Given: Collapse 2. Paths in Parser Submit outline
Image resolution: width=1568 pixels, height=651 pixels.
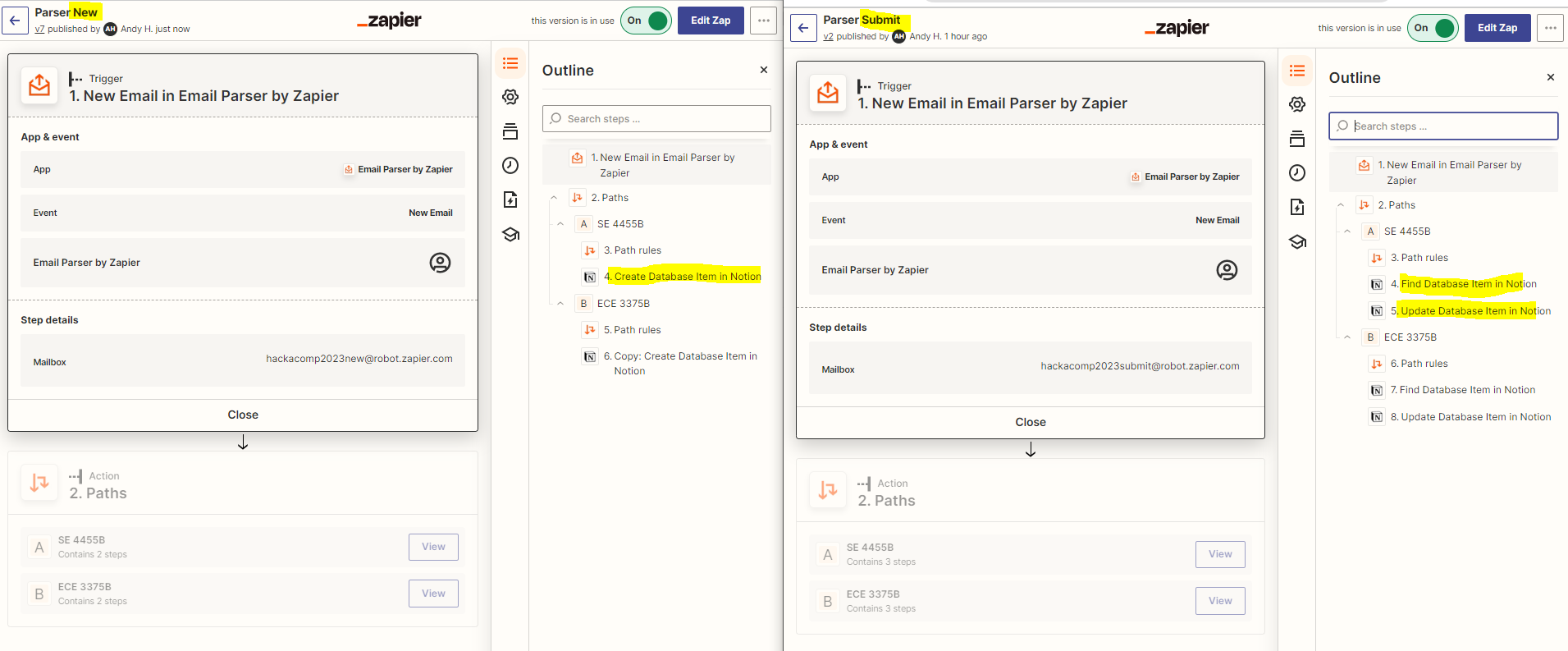Looking at the screenshot, I should coord(1341,205).
